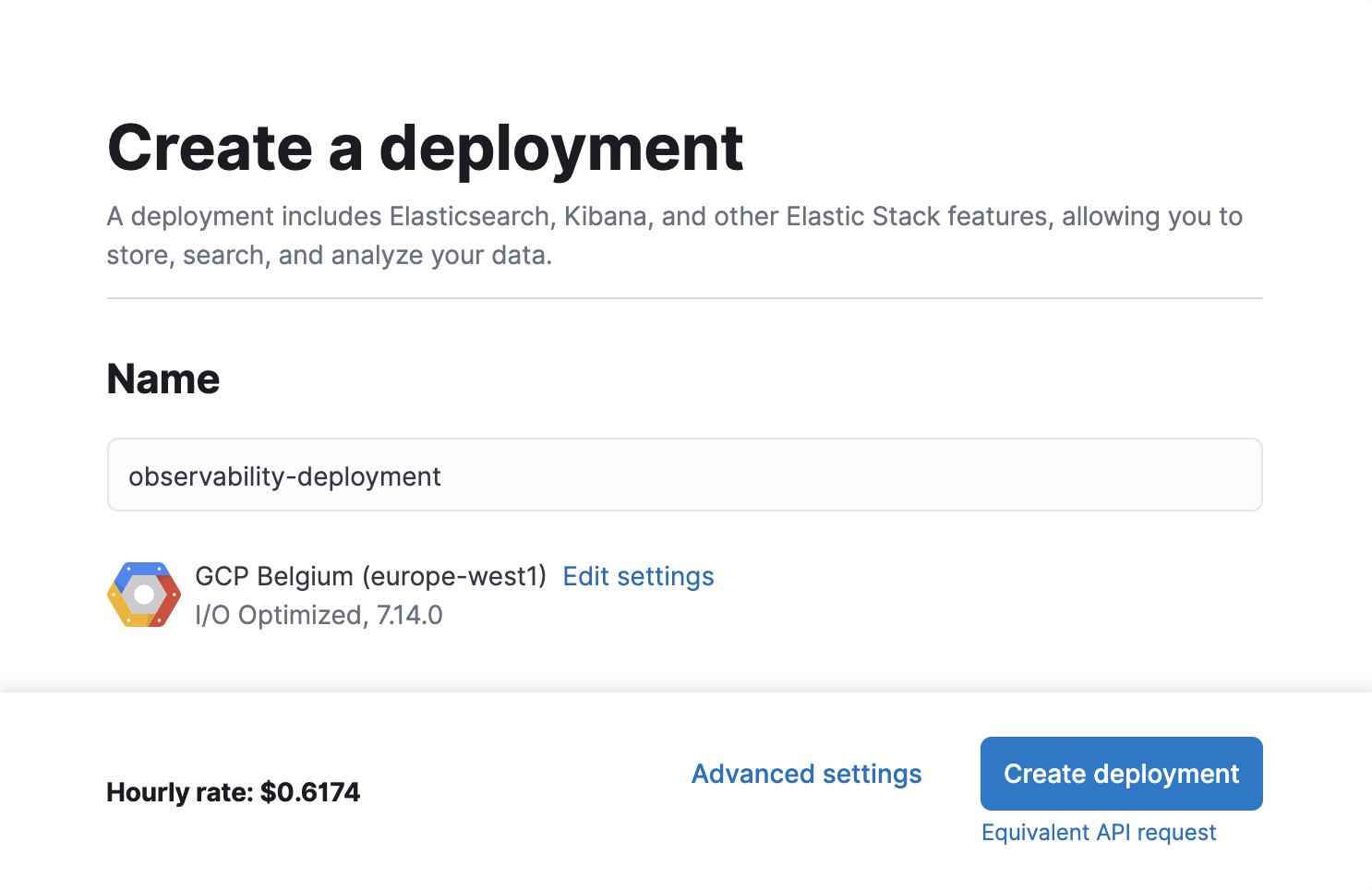Click the divider line under the description
Viewport: 1372px width, 890px height.
684,298
